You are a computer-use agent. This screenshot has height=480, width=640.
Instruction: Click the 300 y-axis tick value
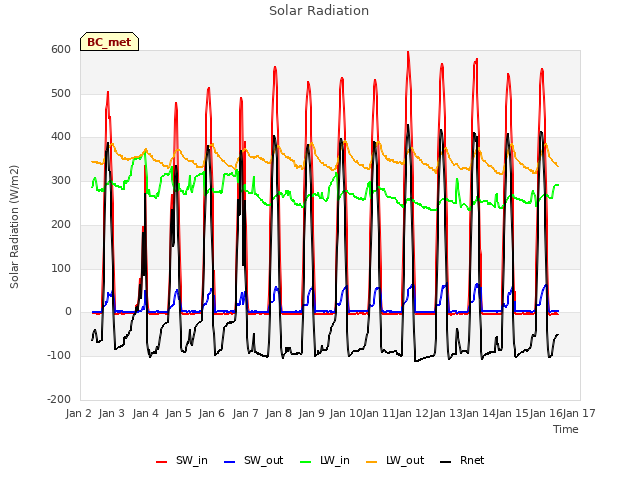(61, 180)
